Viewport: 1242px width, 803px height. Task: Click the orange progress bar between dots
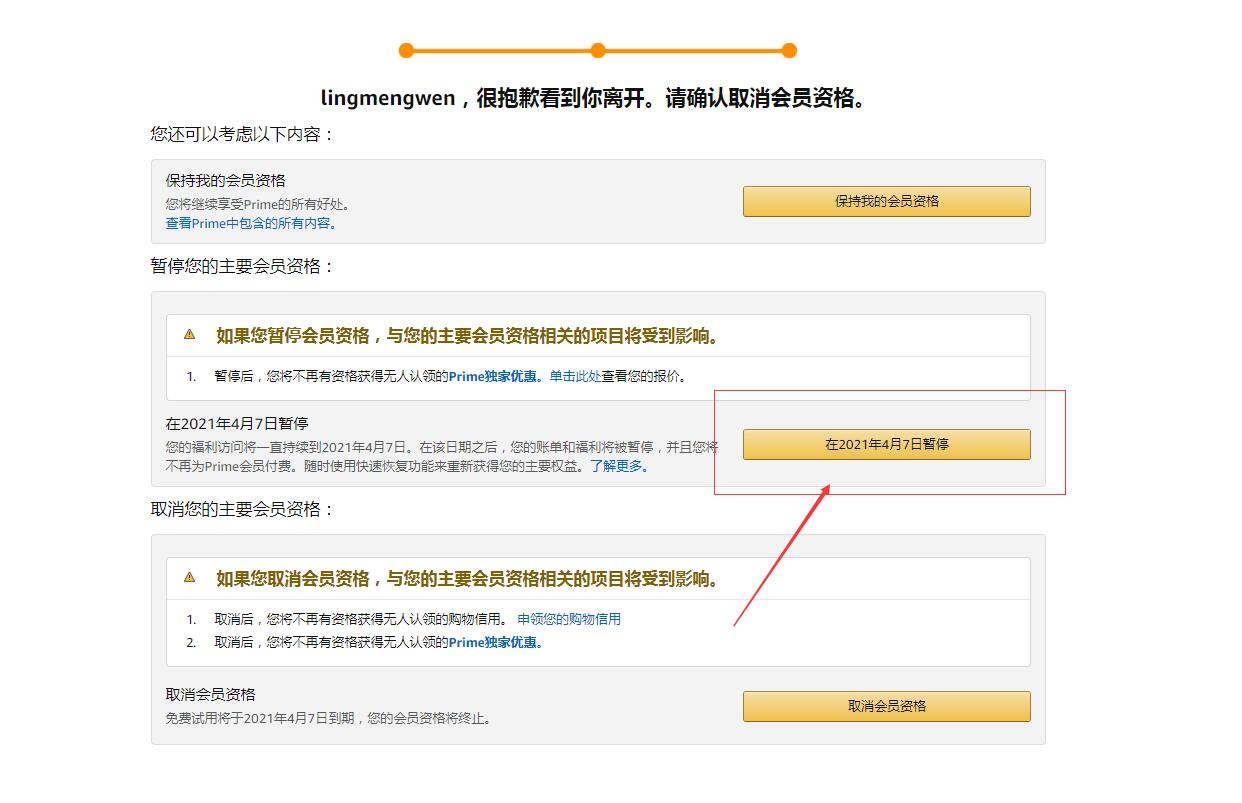pos(500,50)
